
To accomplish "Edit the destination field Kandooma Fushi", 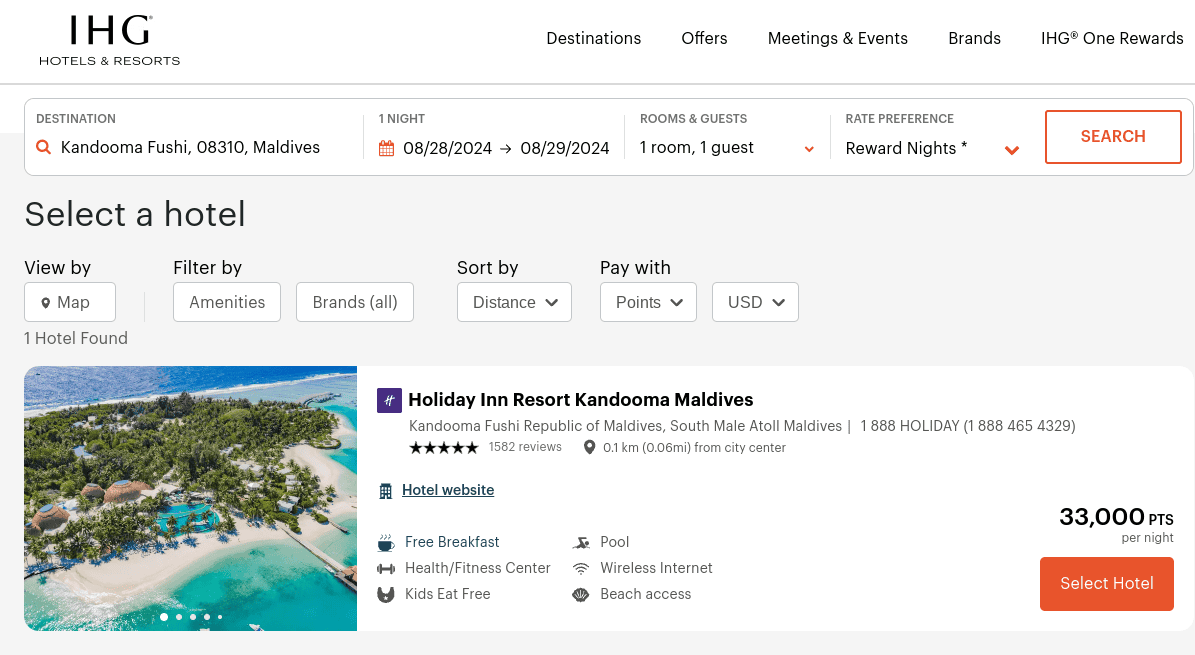I will [x=191, y=147].
